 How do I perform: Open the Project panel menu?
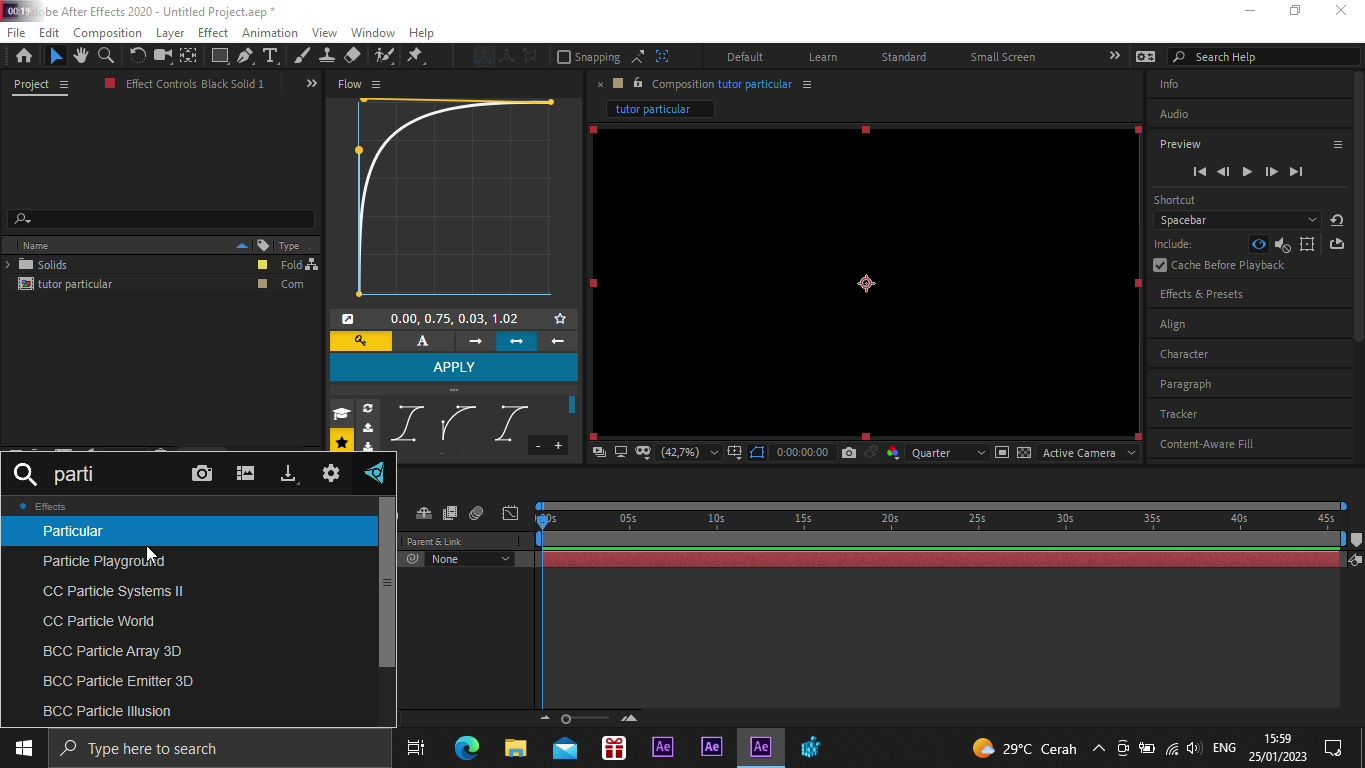(x=63, y=84)
